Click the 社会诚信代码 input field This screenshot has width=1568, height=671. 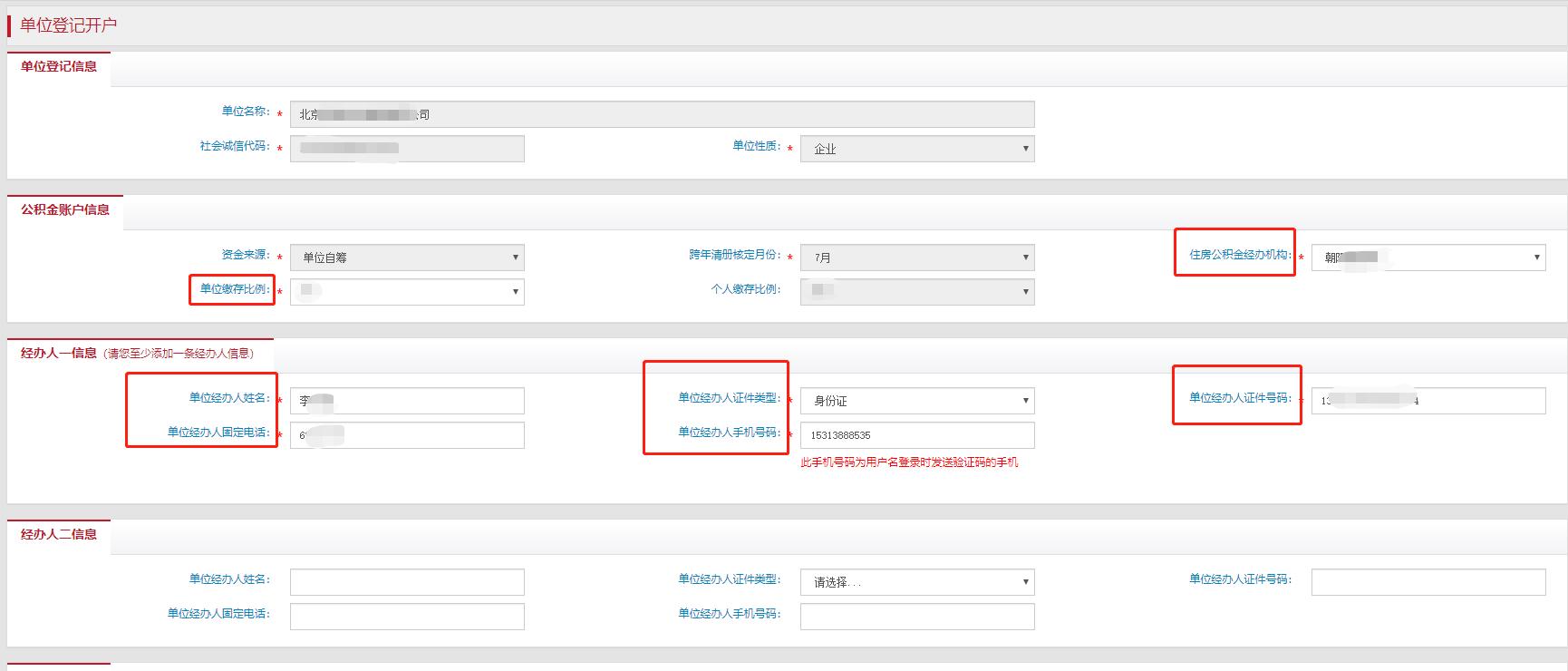coord(407,149)
